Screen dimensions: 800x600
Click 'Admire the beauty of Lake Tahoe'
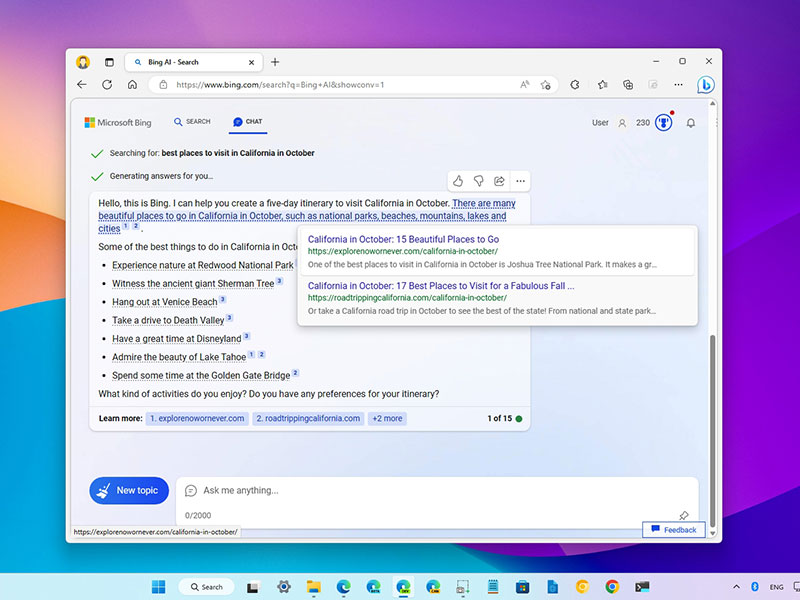(179, 357)
